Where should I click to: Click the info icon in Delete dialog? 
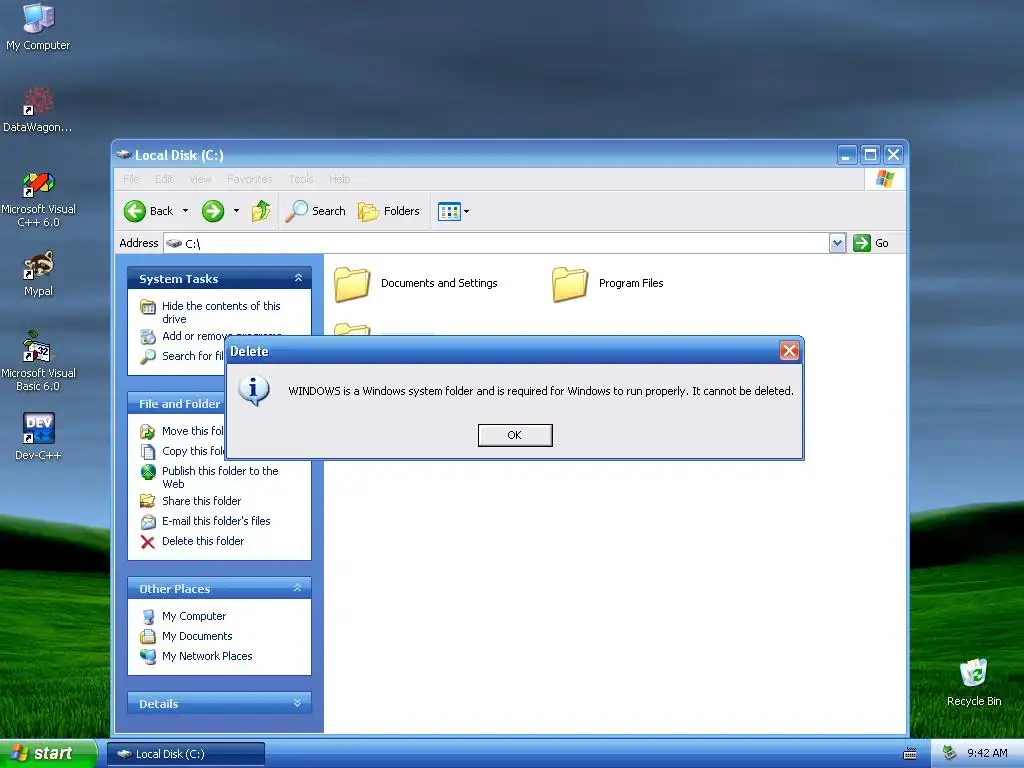coord(254,391)
